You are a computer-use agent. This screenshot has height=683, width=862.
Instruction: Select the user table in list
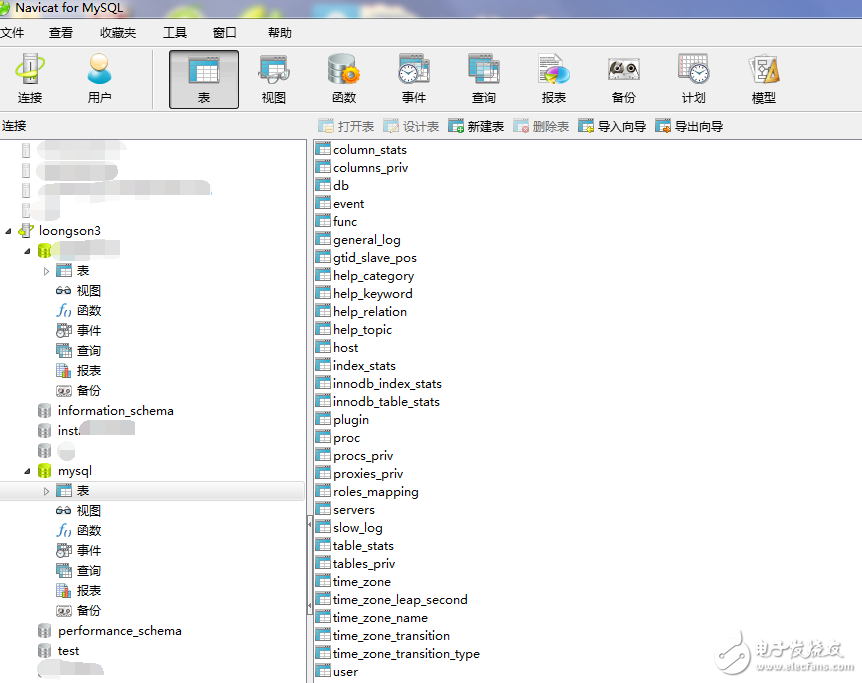click(345, 672)
